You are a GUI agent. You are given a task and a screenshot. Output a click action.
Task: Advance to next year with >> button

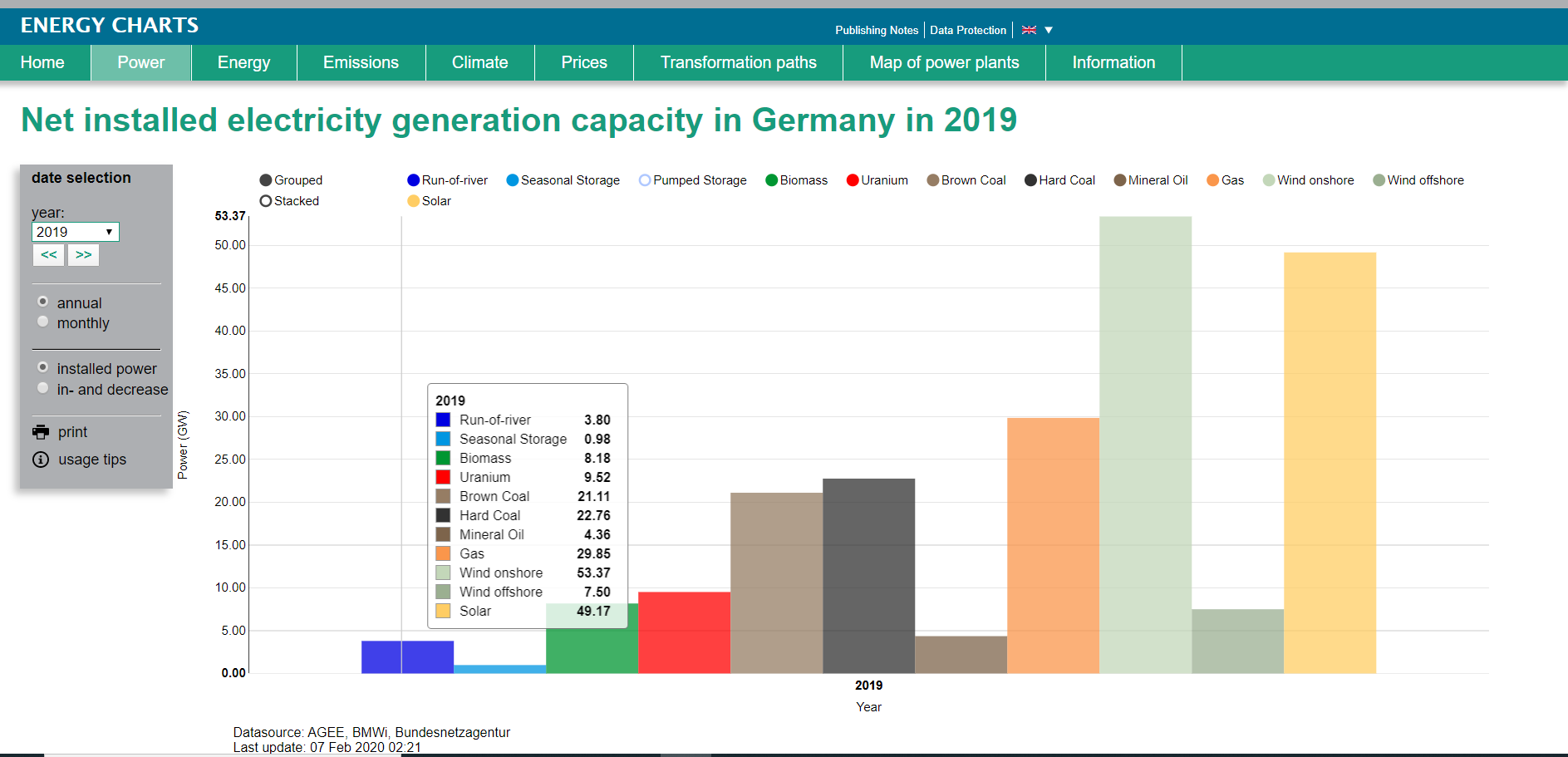pyautogui.click(x=83, y=255)
